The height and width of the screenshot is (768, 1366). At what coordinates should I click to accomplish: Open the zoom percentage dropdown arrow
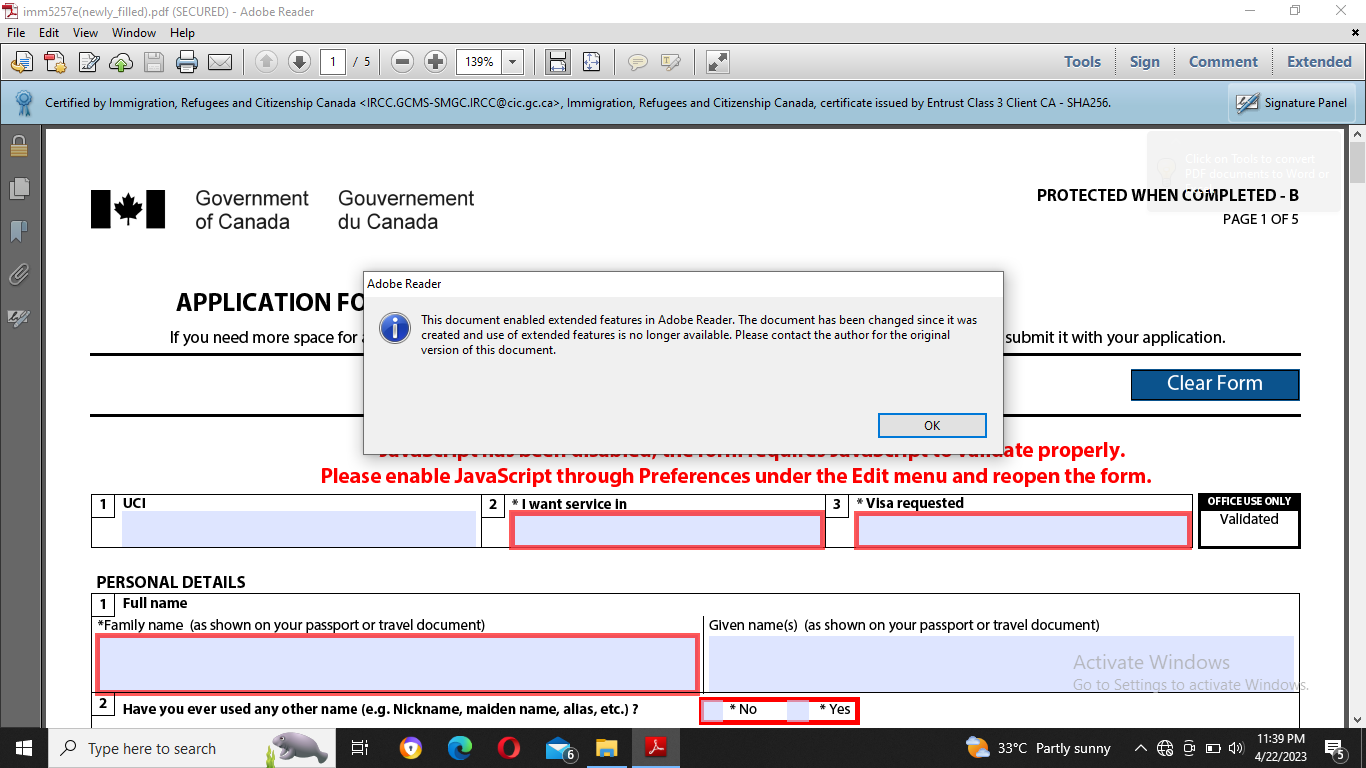click(x=513, y=62)
